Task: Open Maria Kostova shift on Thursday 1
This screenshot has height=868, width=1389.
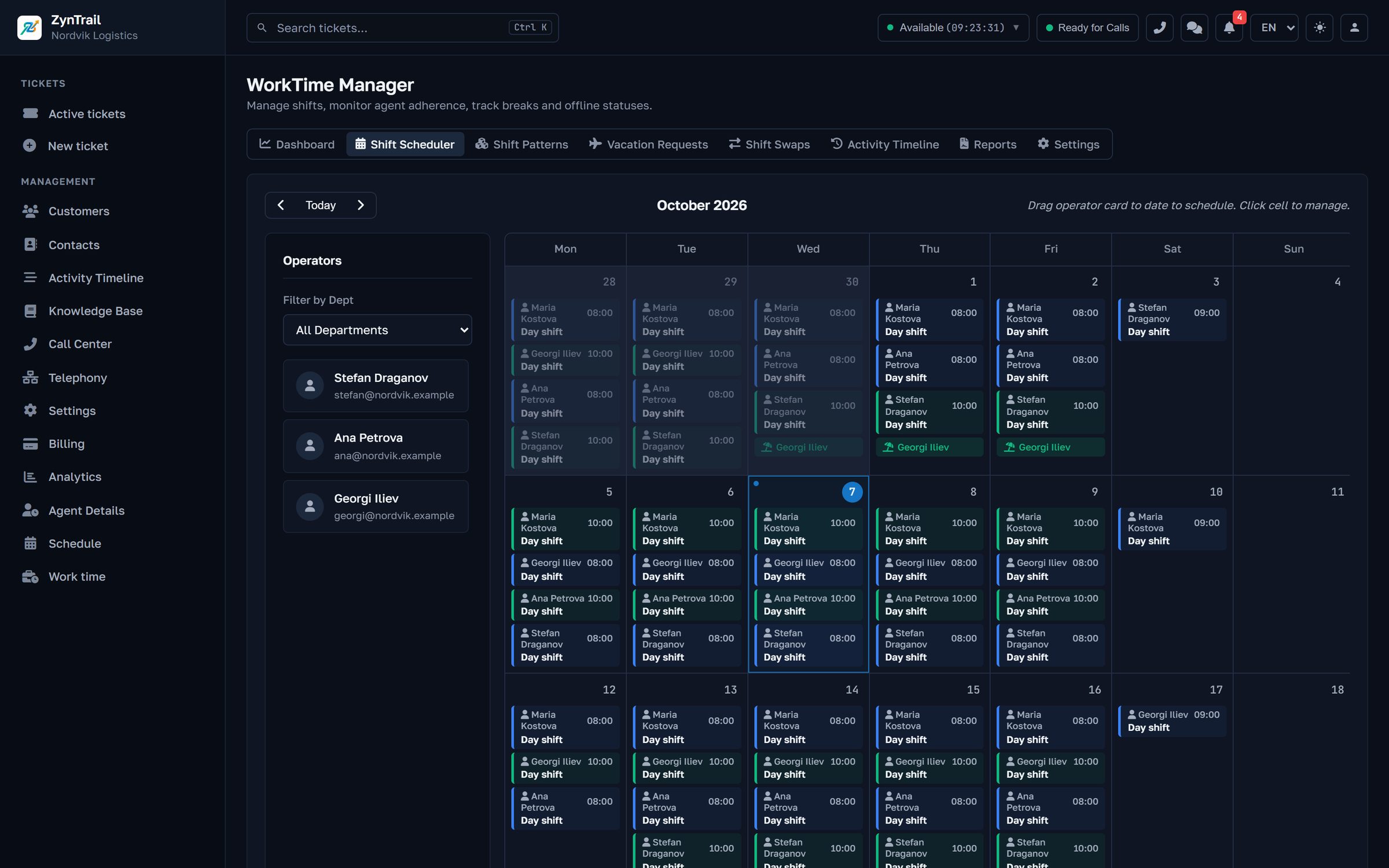Action: click(929, 319)
